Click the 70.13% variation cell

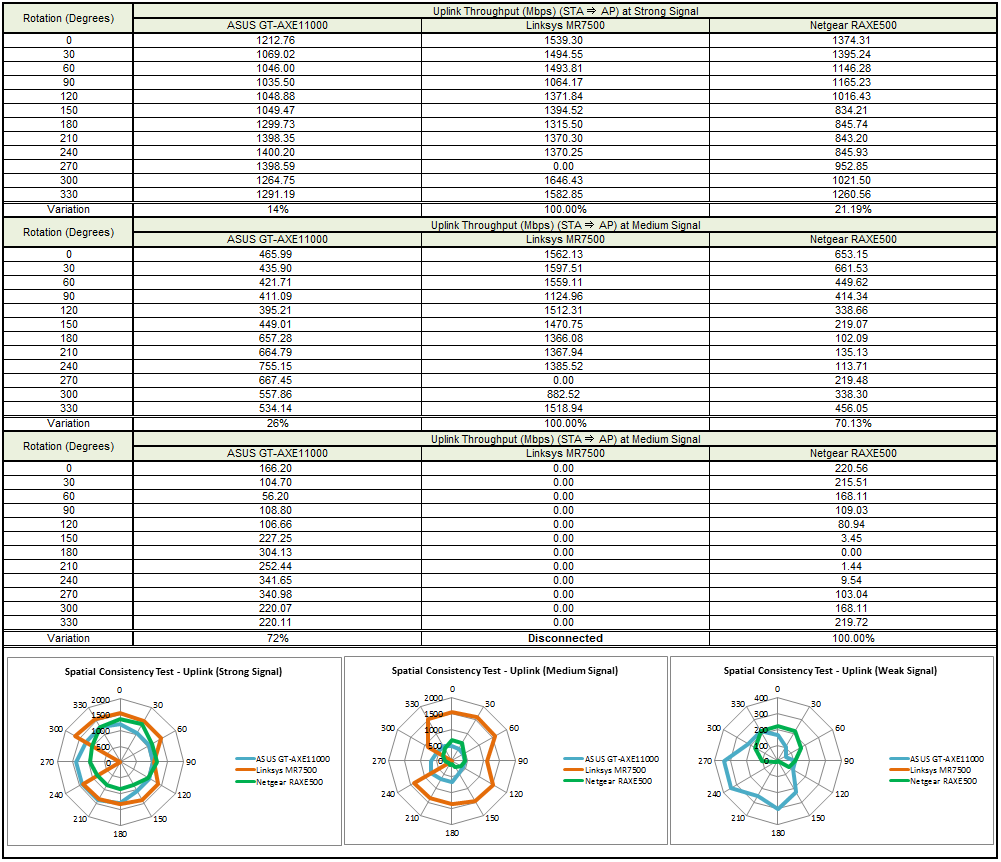pos(853,423)
